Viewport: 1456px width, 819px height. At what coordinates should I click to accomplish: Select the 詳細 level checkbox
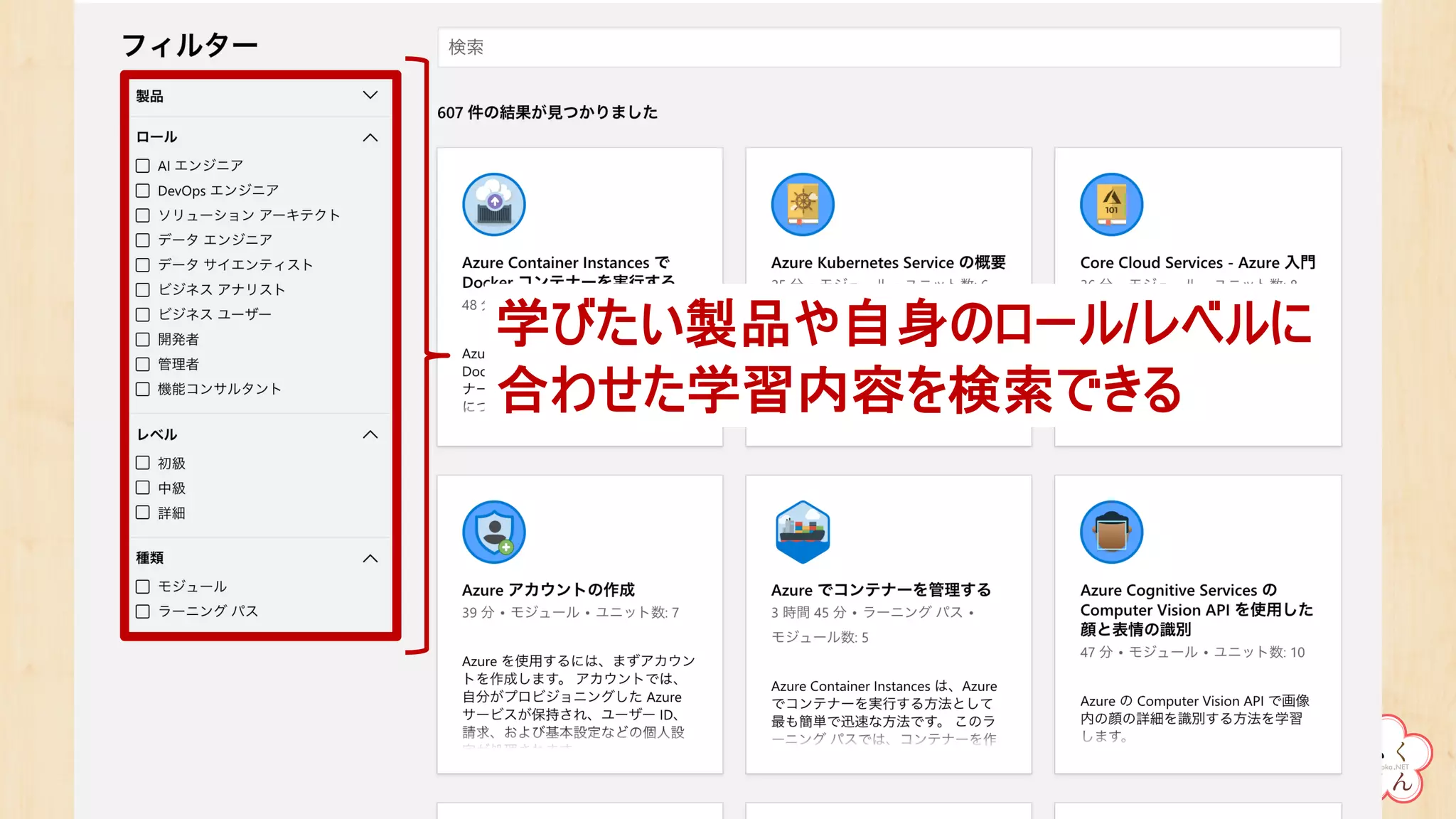[x=143, y=513]
